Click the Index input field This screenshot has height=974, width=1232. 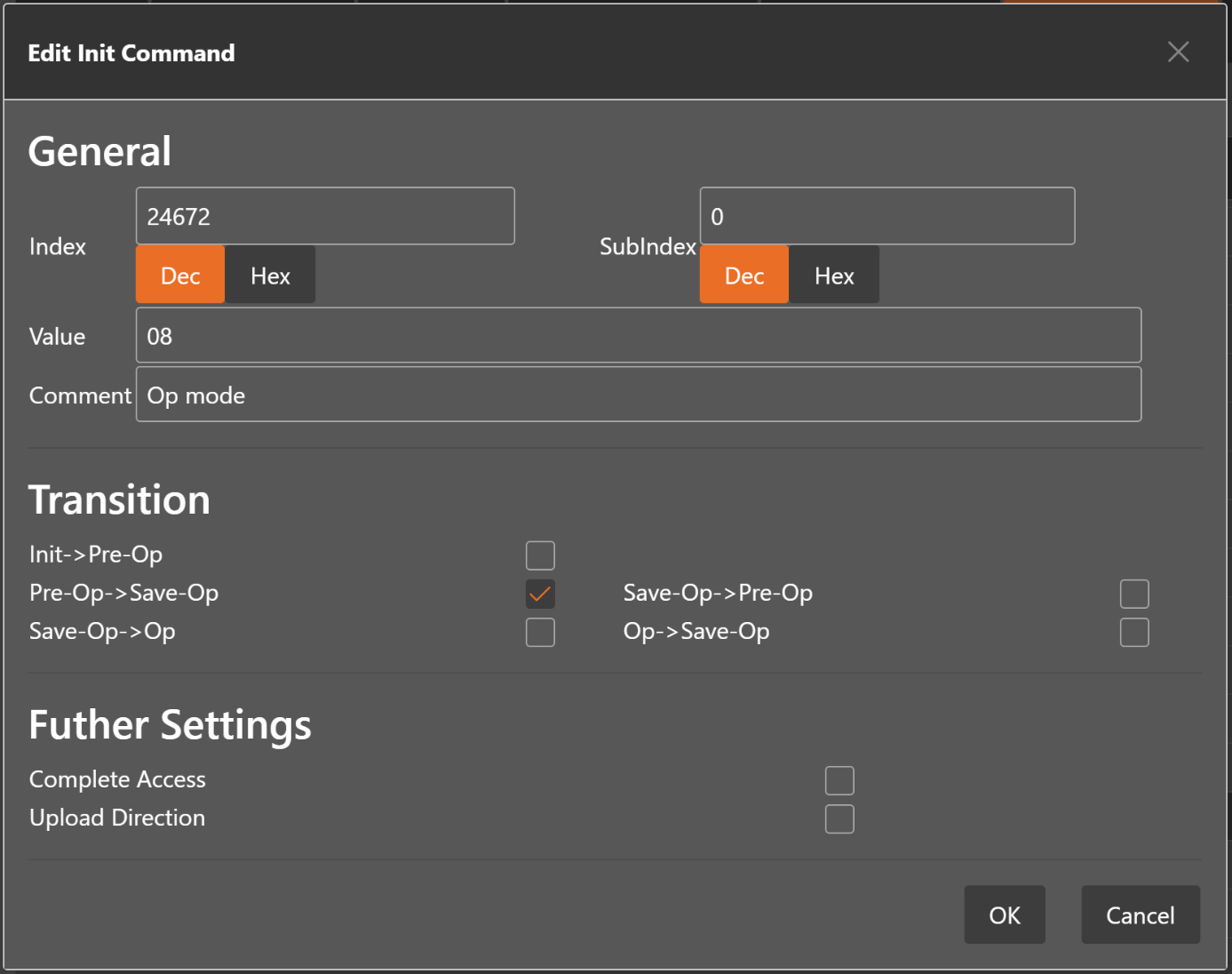coord(325,216)
